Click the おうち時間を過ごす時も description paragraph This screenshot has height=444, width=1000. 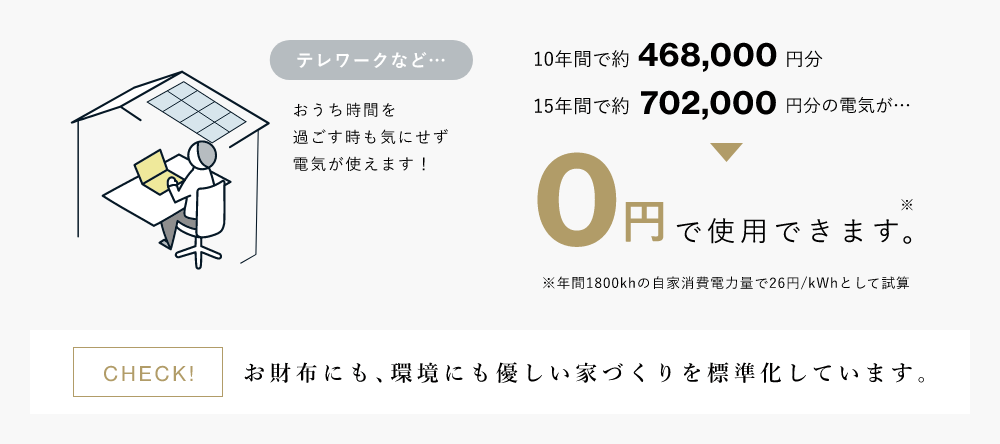tap(371, 137)
